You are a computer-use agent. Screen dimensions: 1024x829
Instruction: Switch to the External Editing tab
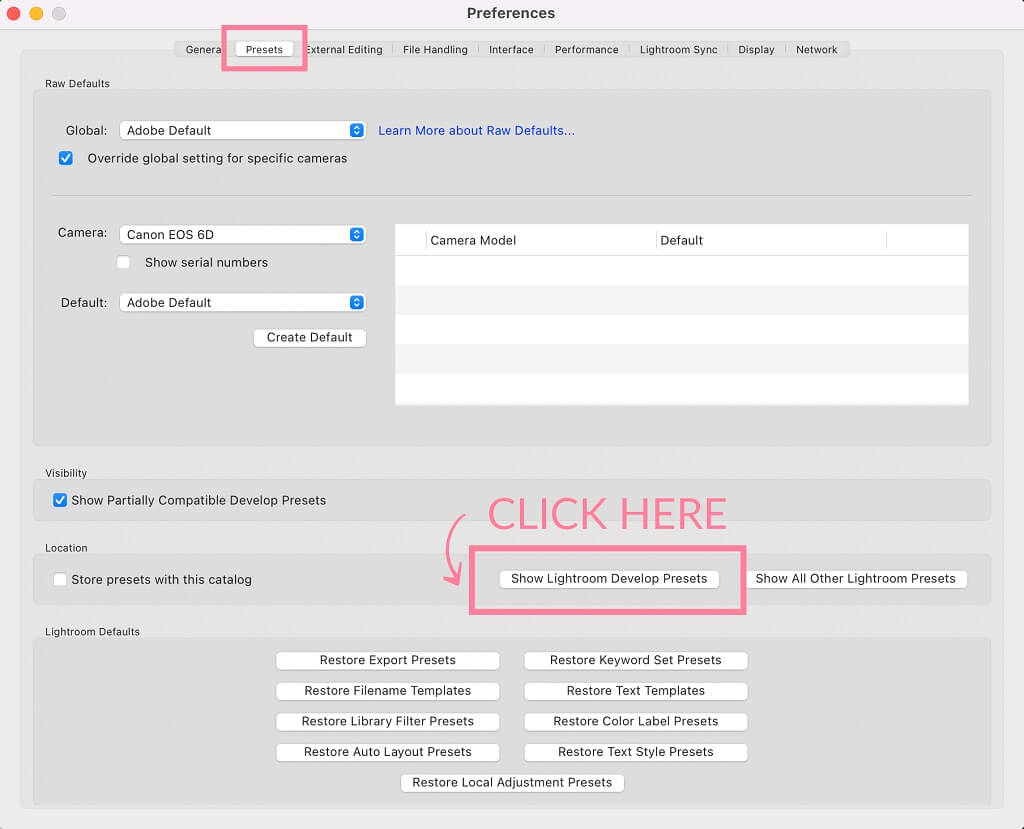pyautogui.click(x=346, y=50)
